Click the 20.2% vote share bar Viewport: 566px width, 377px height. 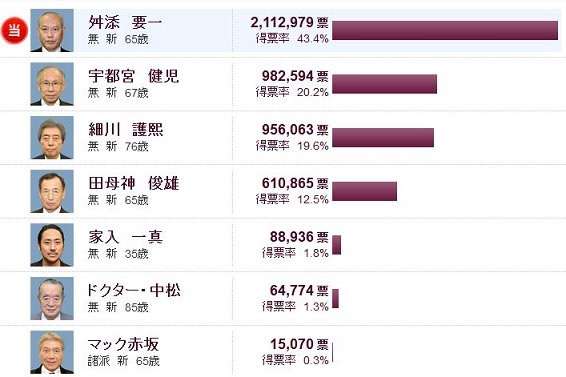tap(384, 84)
